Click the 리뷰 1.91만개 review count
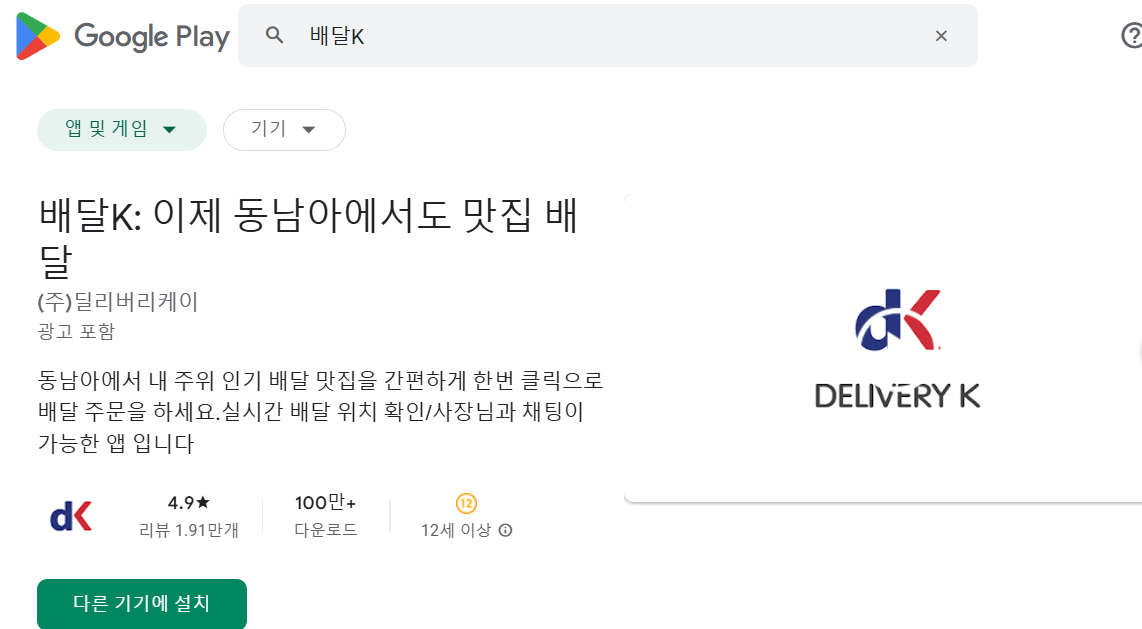Viewport: 1142px width, 629px height. [x=189, y=530]
